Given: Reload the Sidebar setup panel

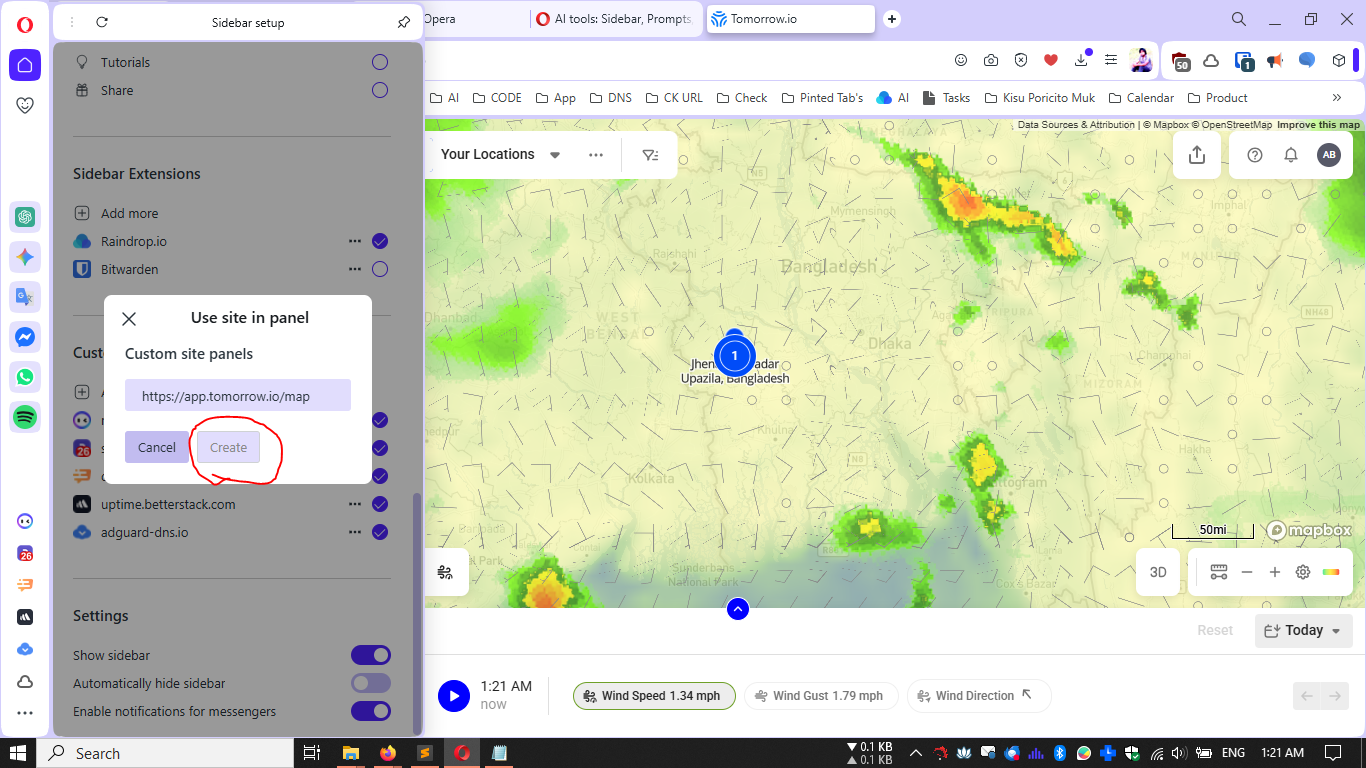Looking at the screenshot, I should tap(102, 22).
